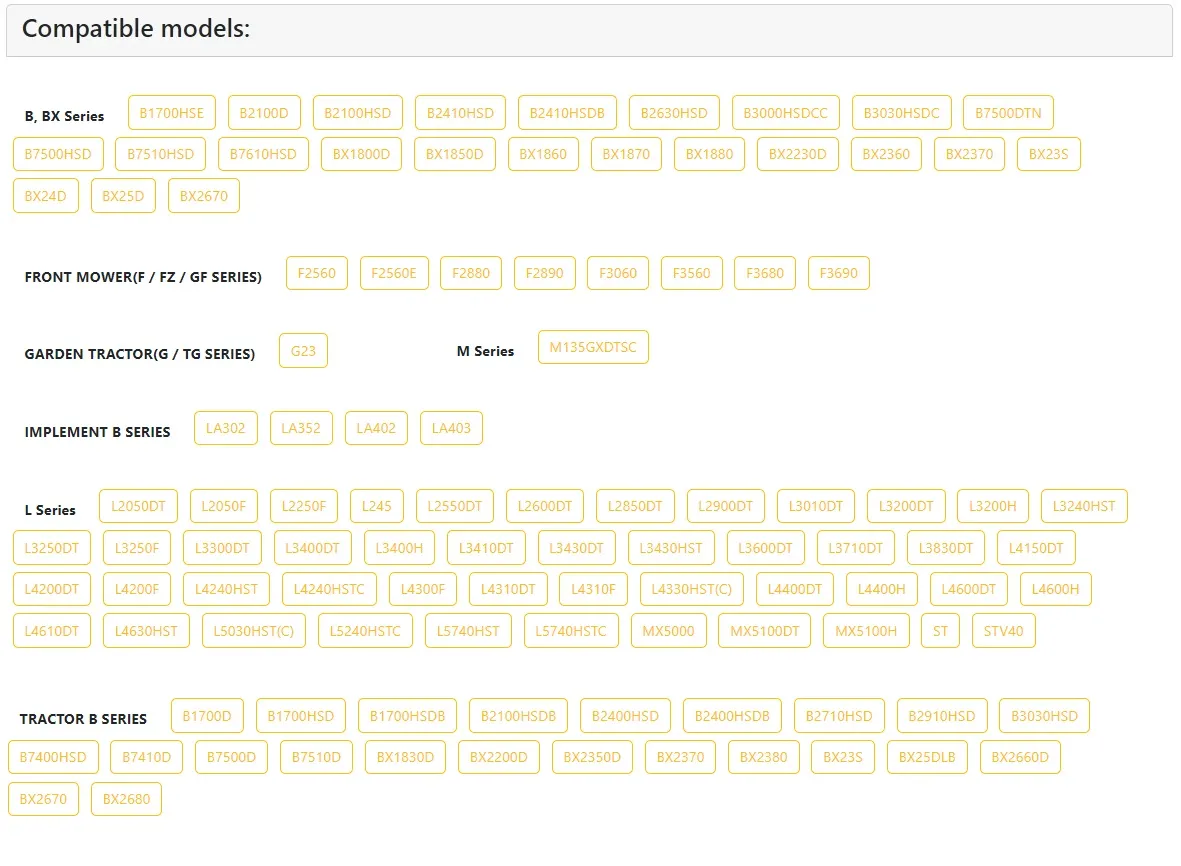
Task: Click the LA352 implement model
Action: click(301, 428)
